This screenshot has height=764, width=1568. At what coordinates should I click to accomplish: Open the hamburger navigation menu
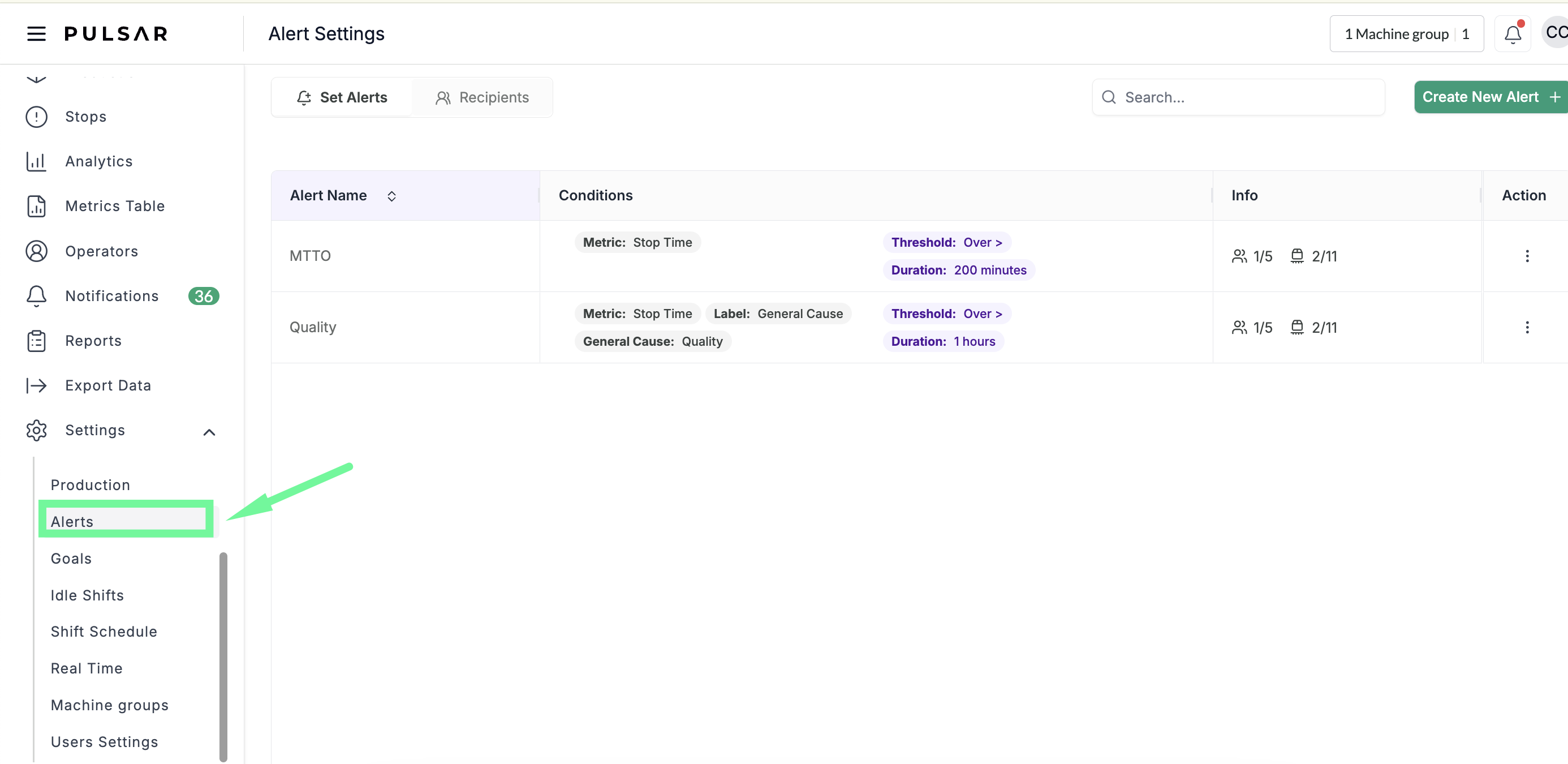point(37,33)
